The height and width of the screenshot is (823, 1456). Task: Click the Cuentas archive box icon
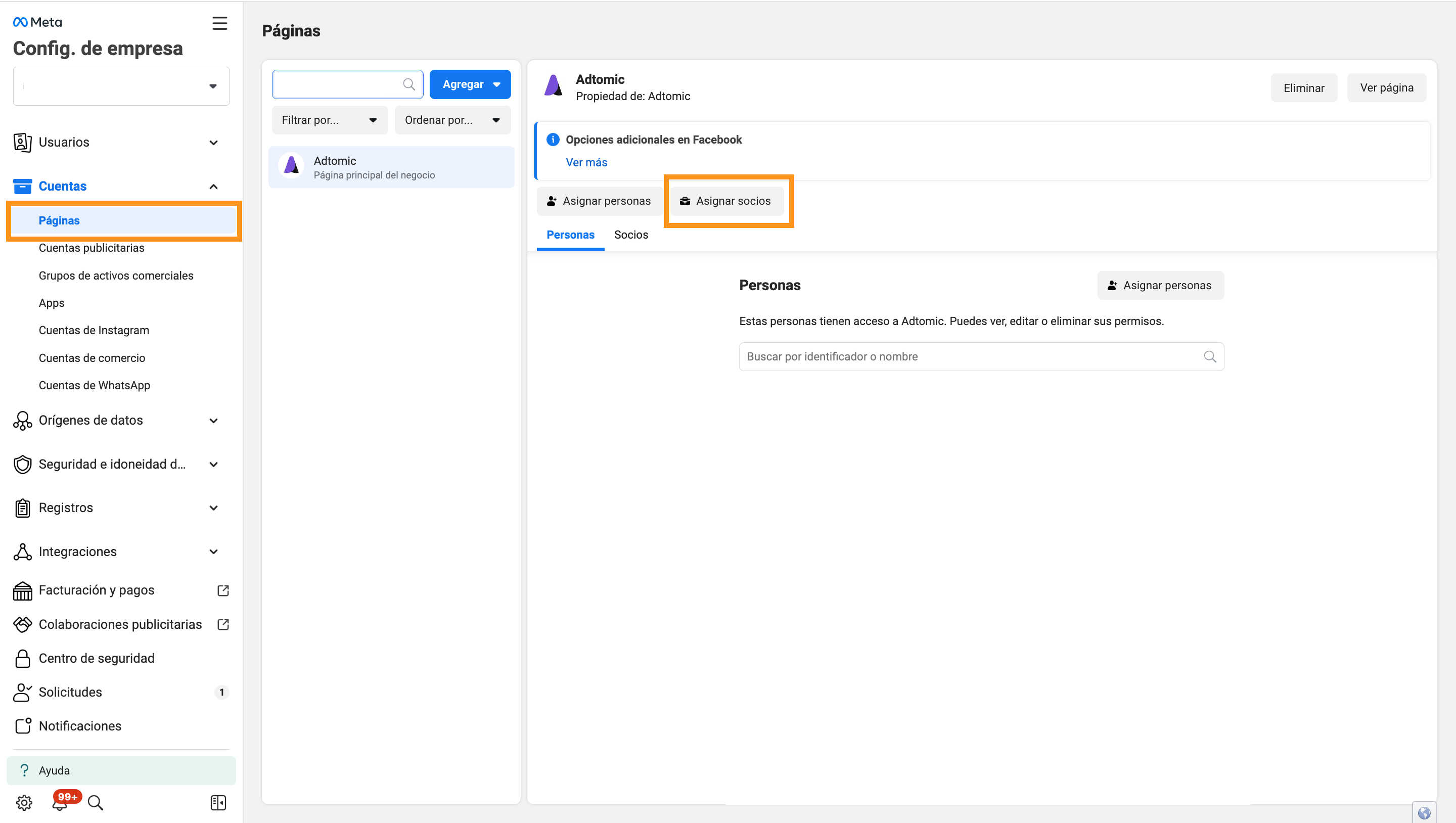point(22,186)
